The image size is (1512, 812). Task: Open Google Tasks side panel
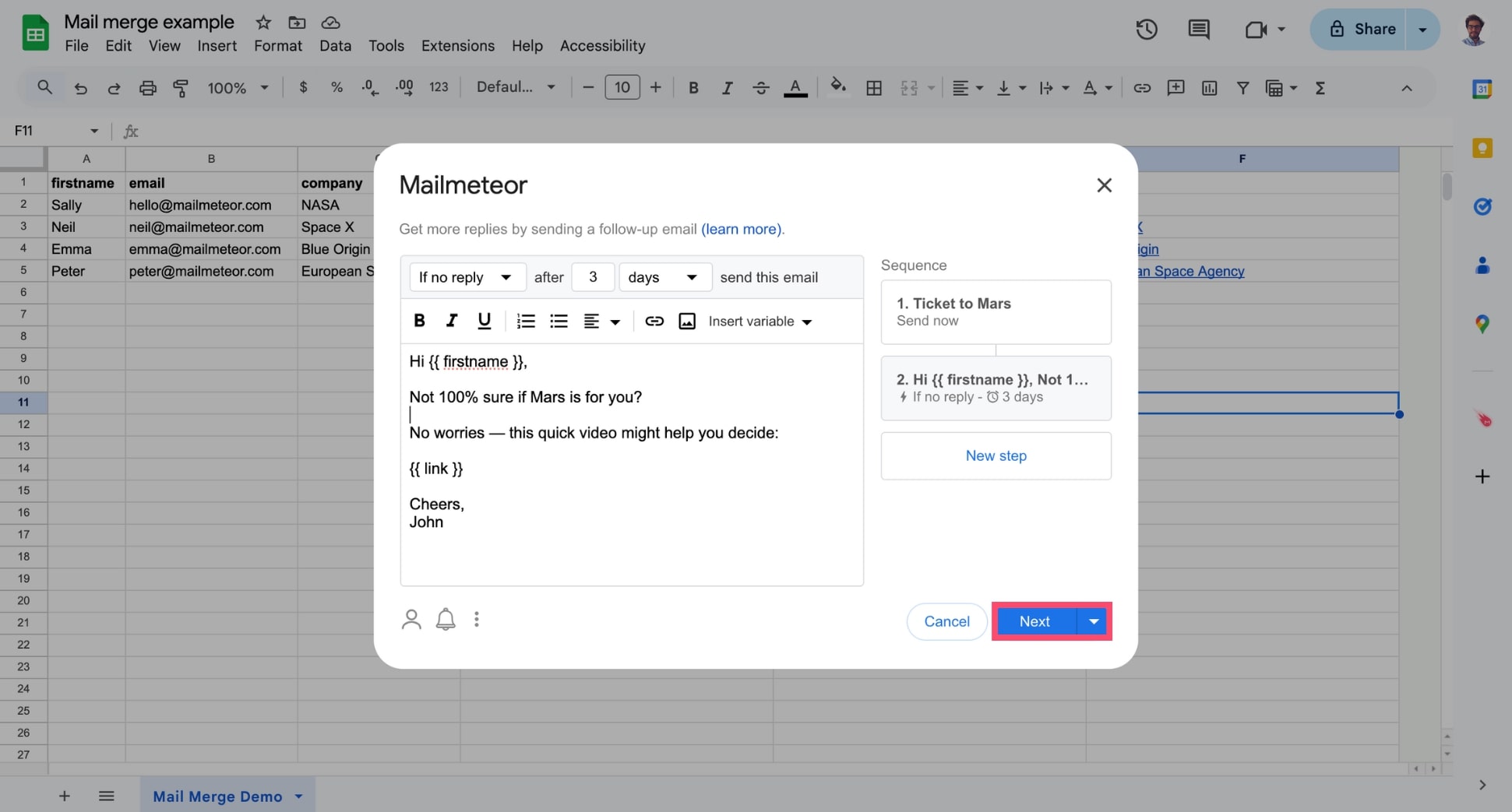1482,206
